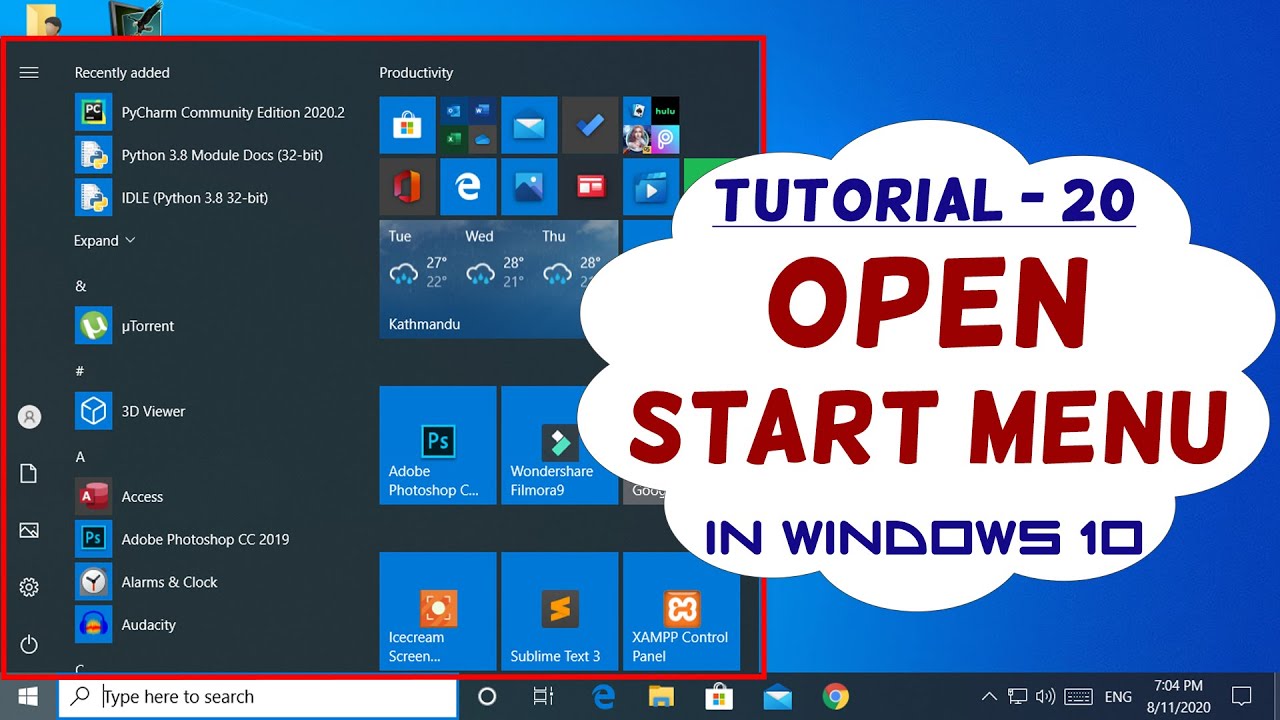
Task: Click ENG language indicator
Action: (x=1118, y=697)
